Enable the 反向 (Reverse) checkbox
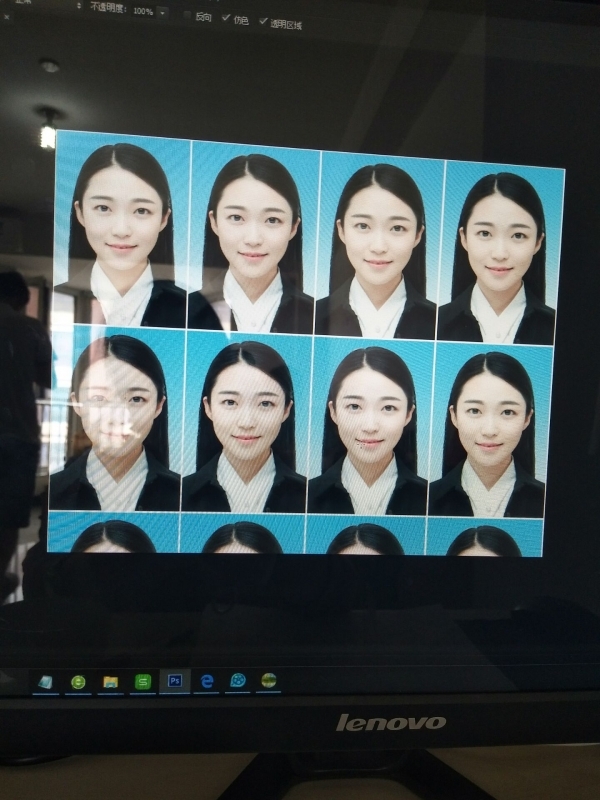600x800 pixels. (x=187, y=16)
